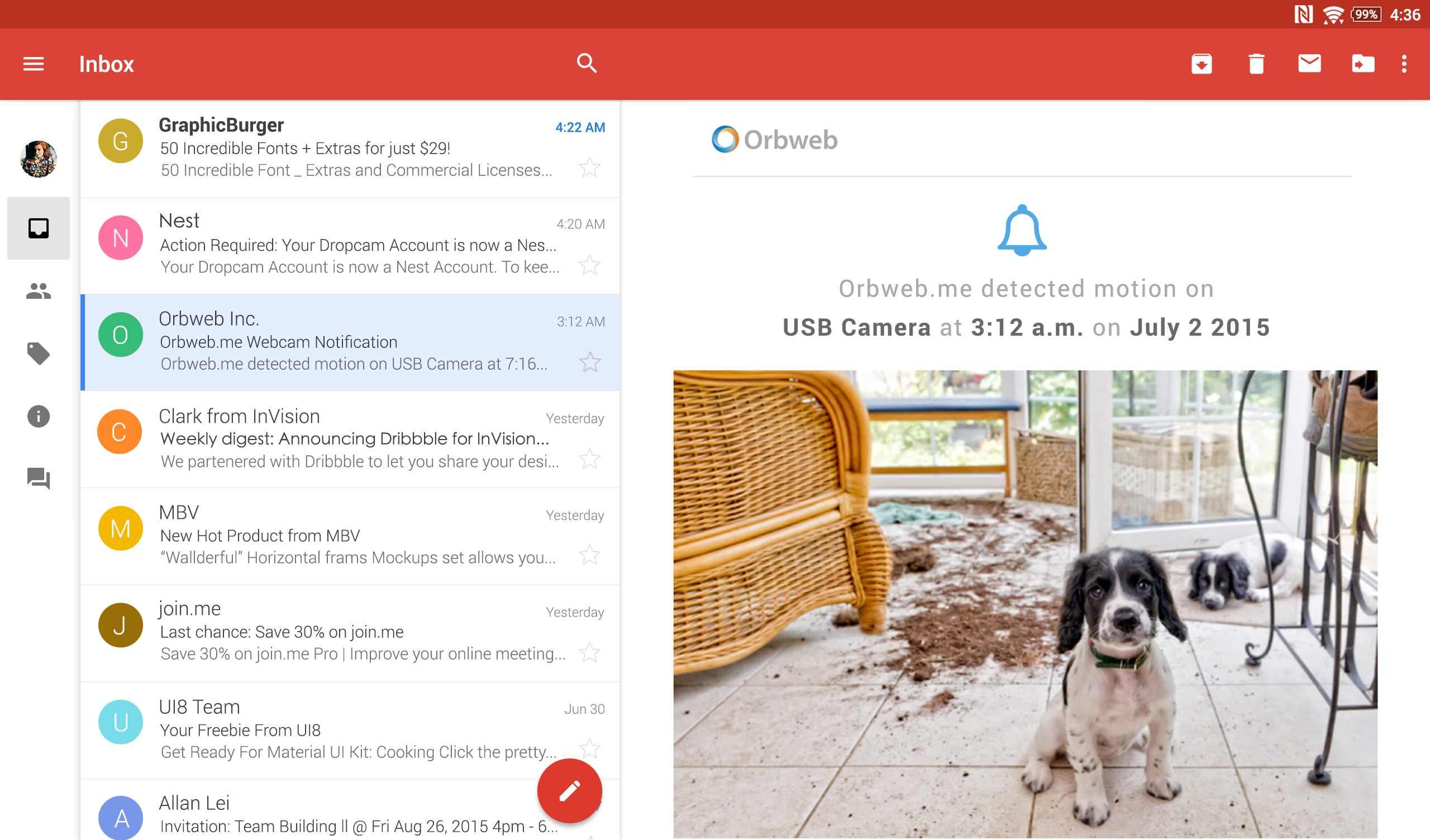Star the Orbweb Inc. email
The height and width of the screenshot is (840, 1430).
click(x=589, y=362)
